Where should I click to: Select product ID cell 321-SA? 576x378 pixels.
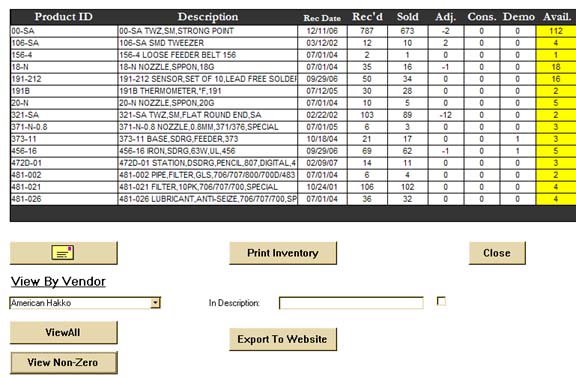pos(64,115)
